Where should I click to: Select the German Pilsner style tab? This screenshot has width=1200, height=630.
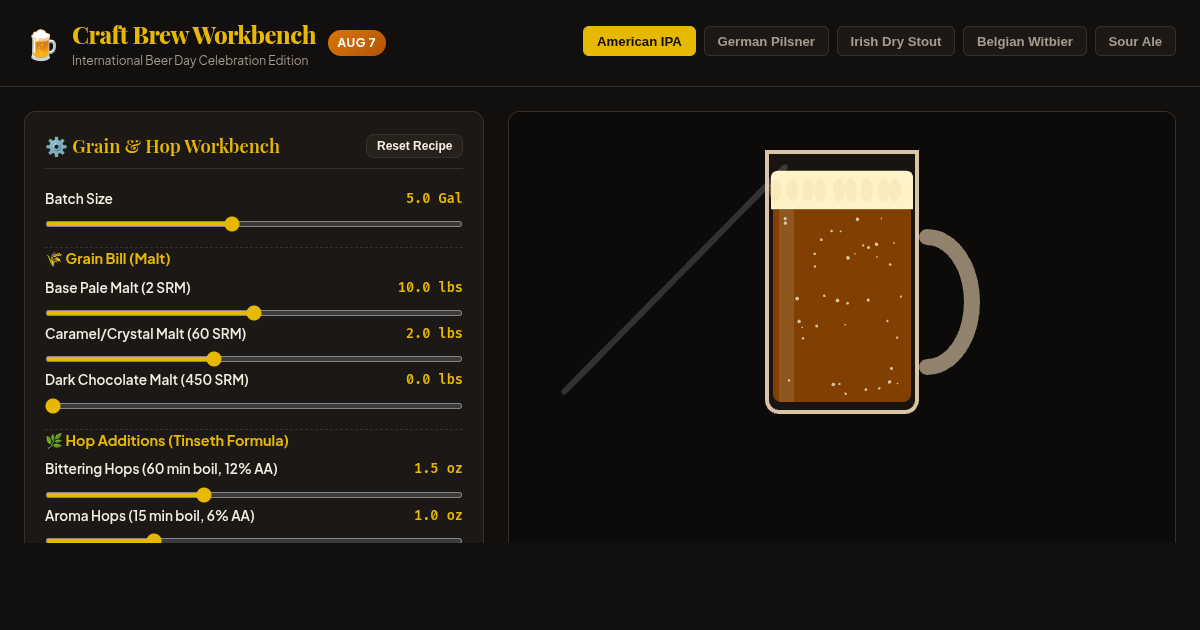pyautogui.click(x=766, y=41)
